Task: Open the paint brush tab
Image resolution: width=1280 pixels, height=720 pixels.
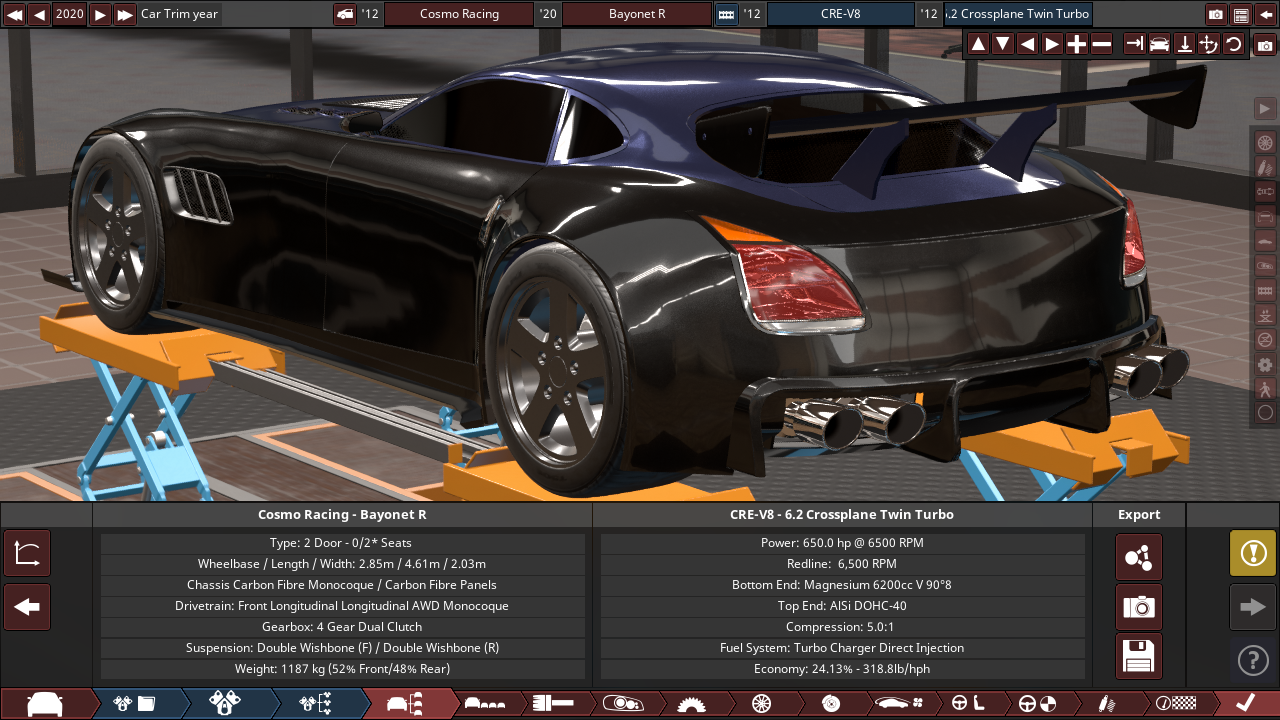Action: (x=552, y=704)
